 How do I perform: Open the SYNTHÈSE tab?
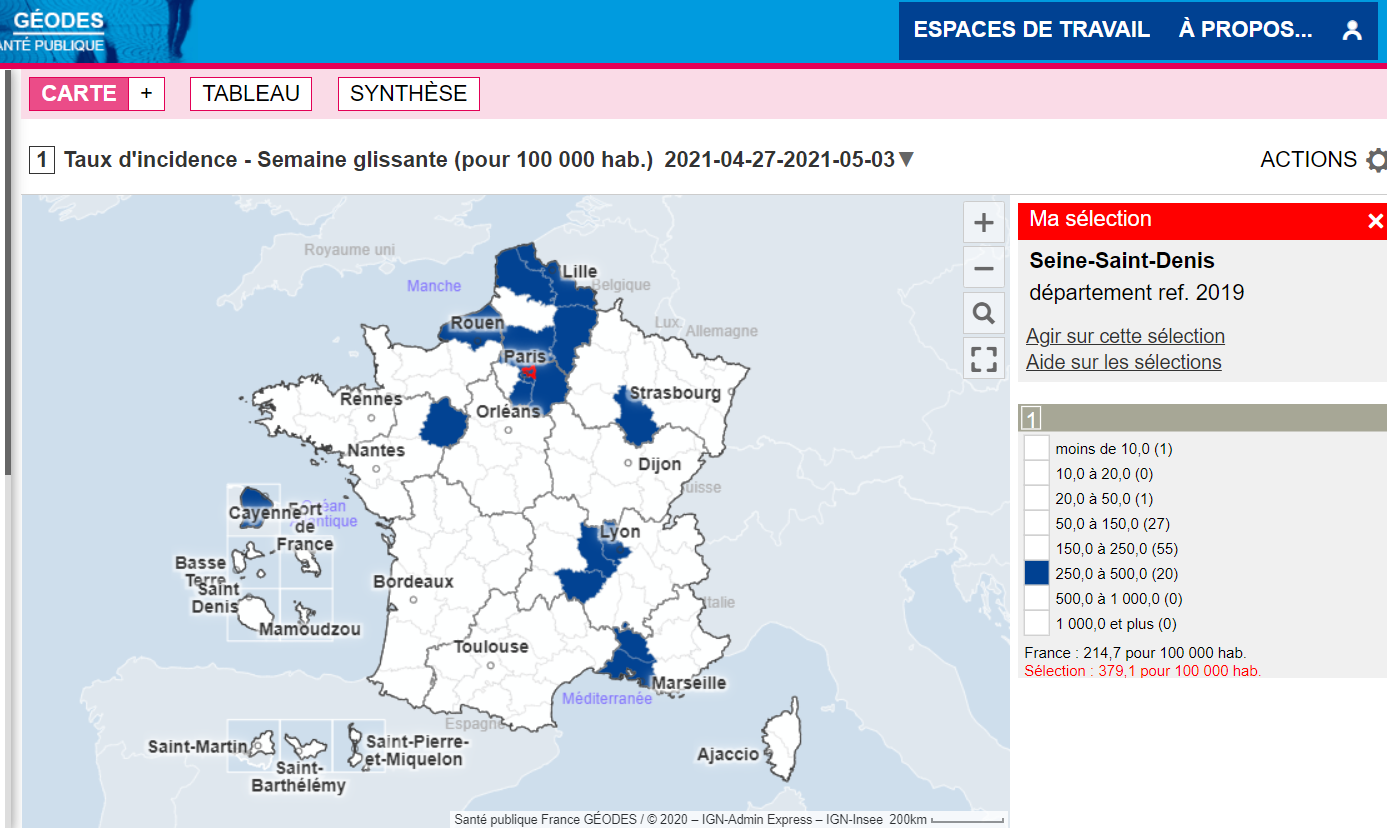pyautogui.click(x=409, y=93)
